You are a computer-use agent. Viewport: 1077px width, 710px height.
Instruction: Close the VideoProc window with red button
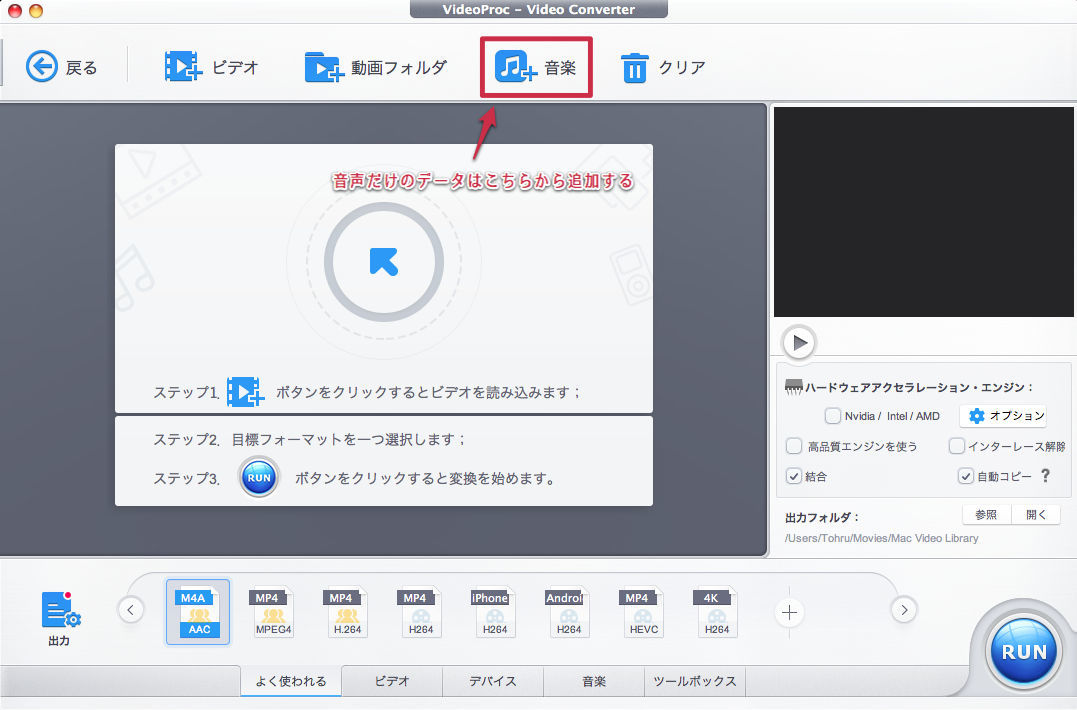[x=14, y=10]
